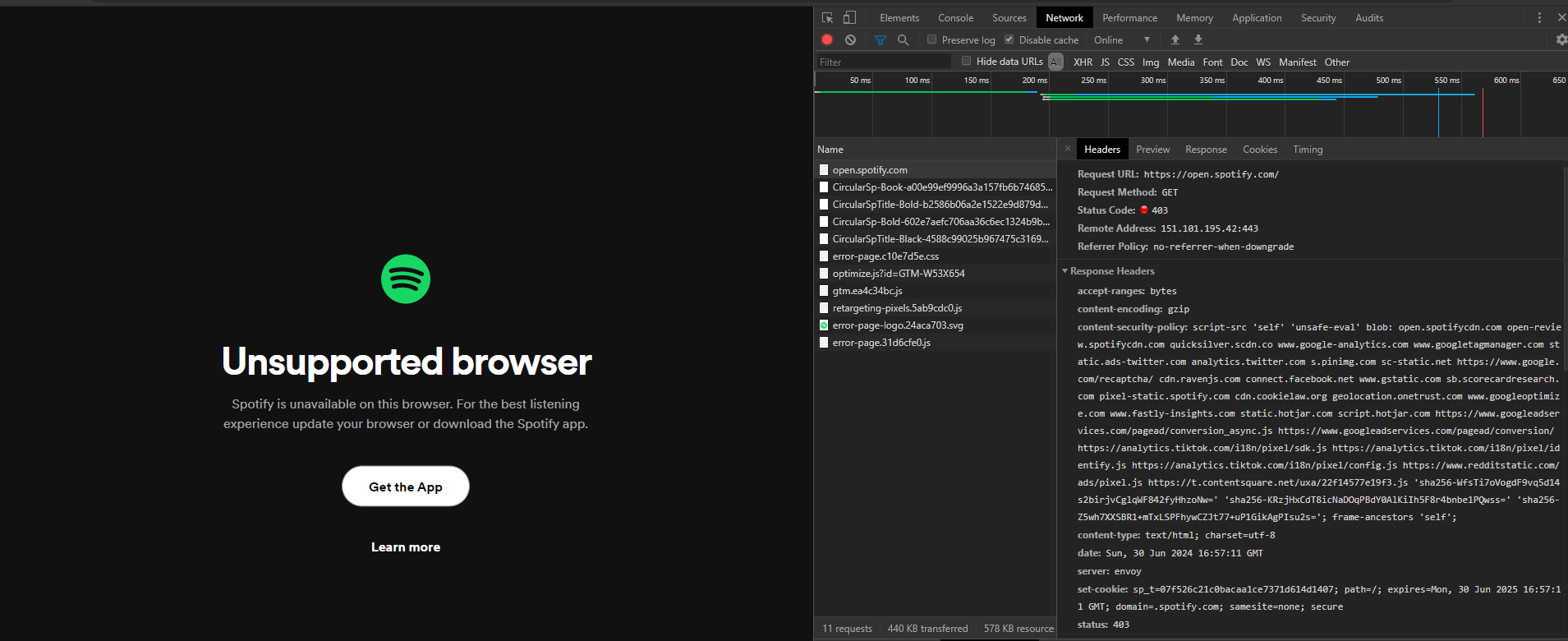
Task: Follow the Learn more link
Action: click(x=406, y=547)
